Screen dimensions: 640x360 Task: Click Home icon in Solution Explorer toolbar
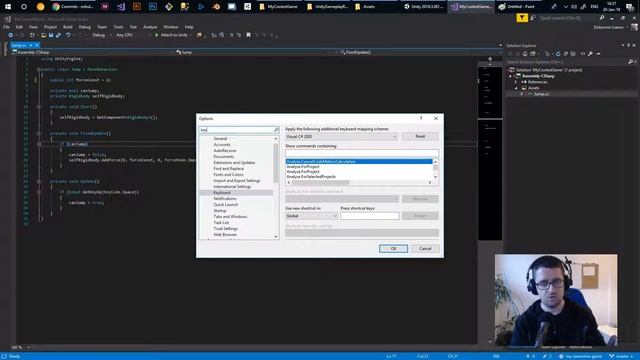(x=525, y=53)
